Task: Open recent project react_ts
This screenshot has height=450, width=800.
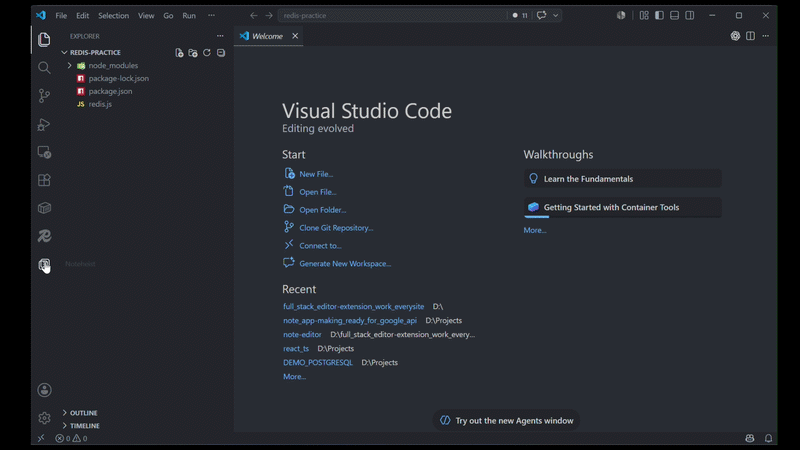Action: point(296,348)
